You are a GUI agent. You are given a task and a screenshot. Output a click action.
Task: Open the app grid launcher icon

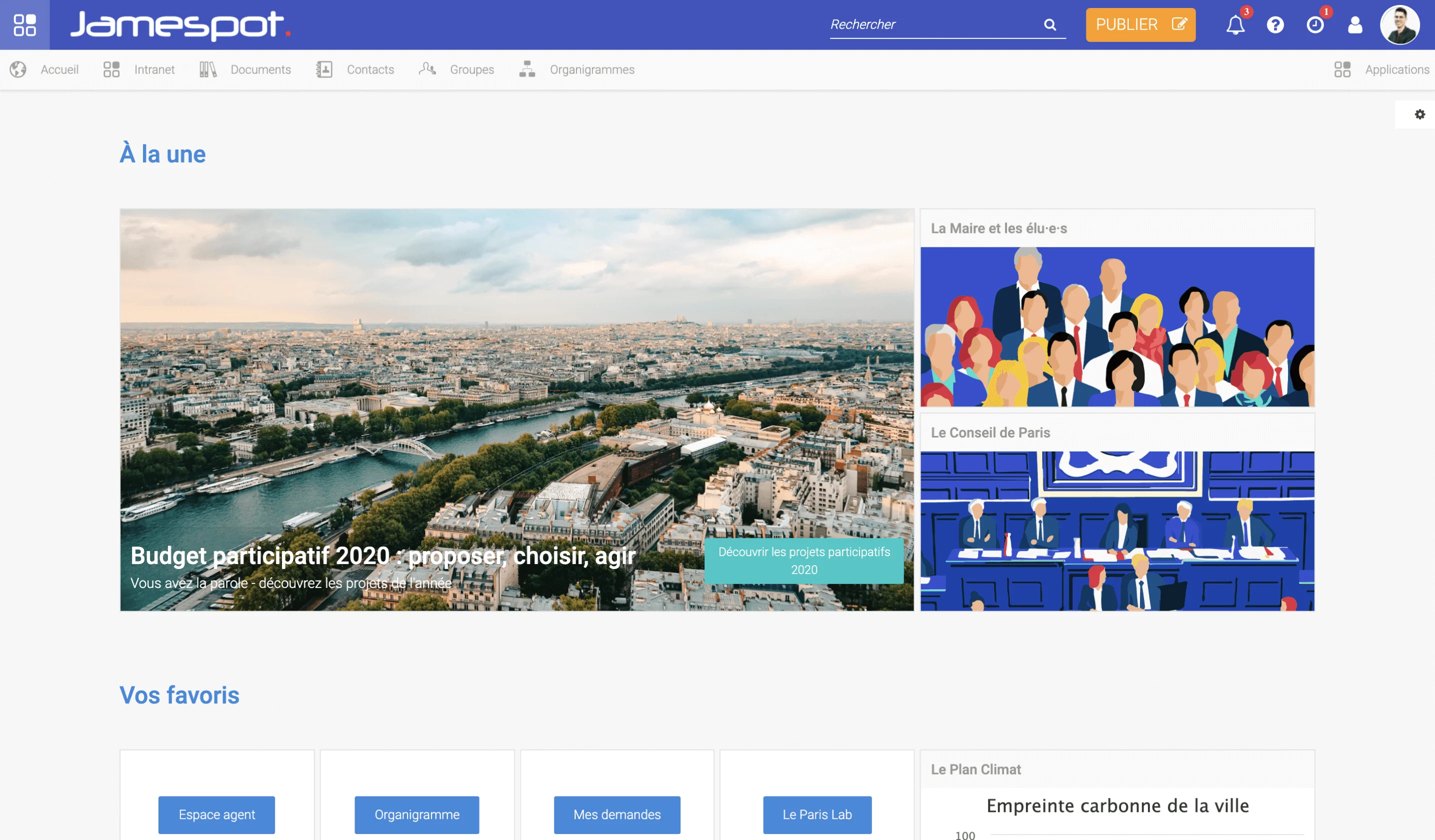24,24
